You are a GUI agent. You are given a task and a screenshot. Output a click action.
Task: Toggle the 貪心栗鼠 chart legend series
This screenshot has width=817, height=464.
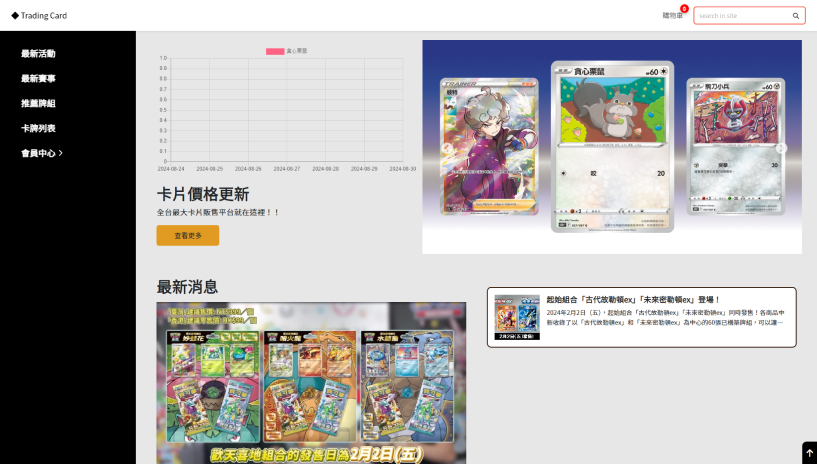[x=286, y=50]
